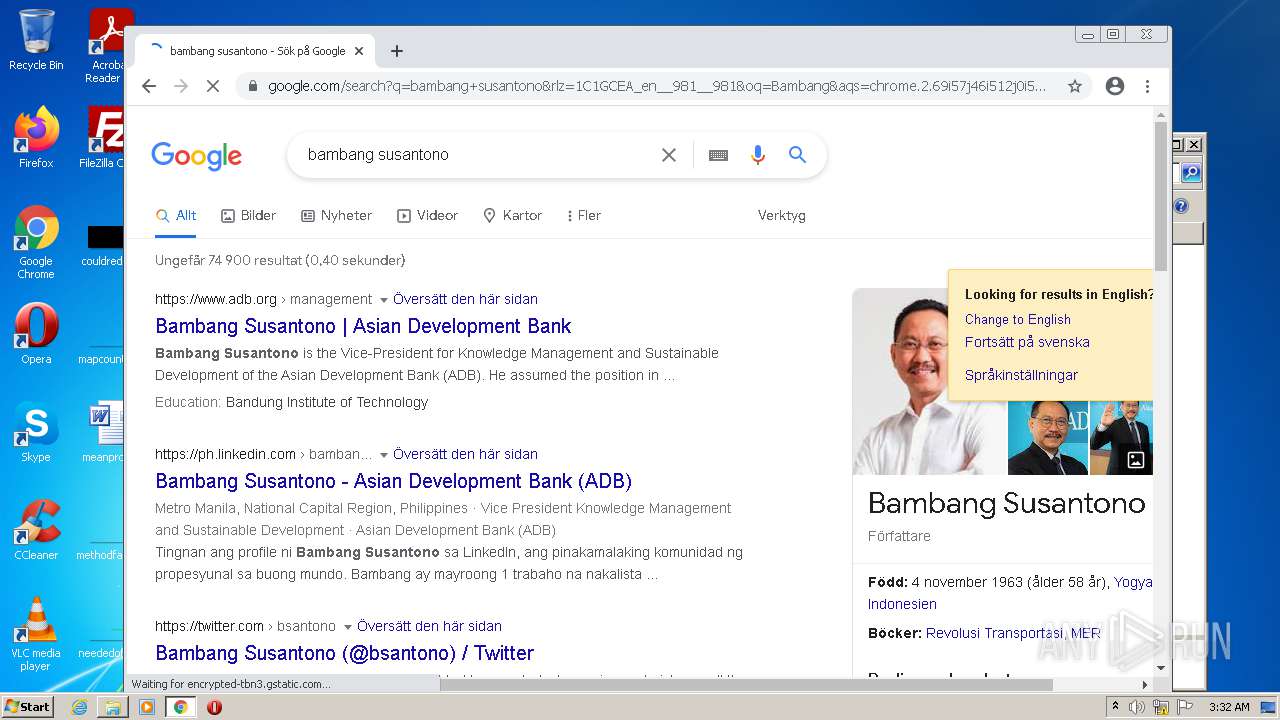Bookmark this page with the star icon

pyautogui.click(x=1075, y=86)
